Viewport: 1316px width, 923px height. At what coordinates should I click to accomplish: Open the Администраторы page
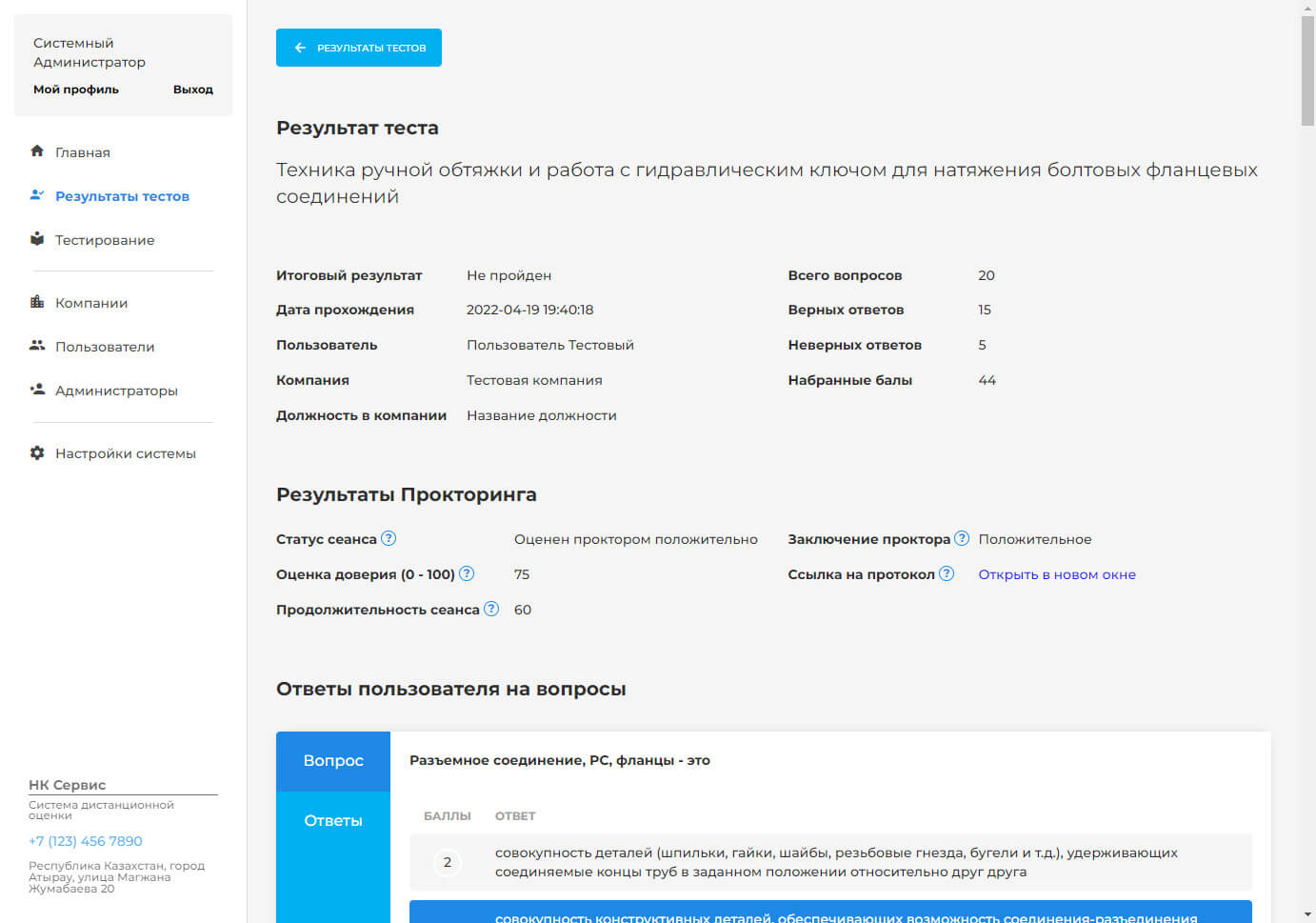click(x=116, y=391)
